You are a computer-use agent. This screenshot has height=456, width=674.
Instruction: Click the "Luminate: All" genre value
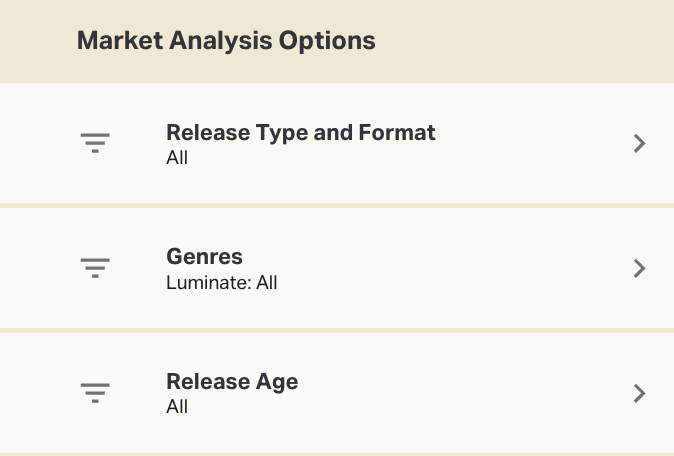221,283
